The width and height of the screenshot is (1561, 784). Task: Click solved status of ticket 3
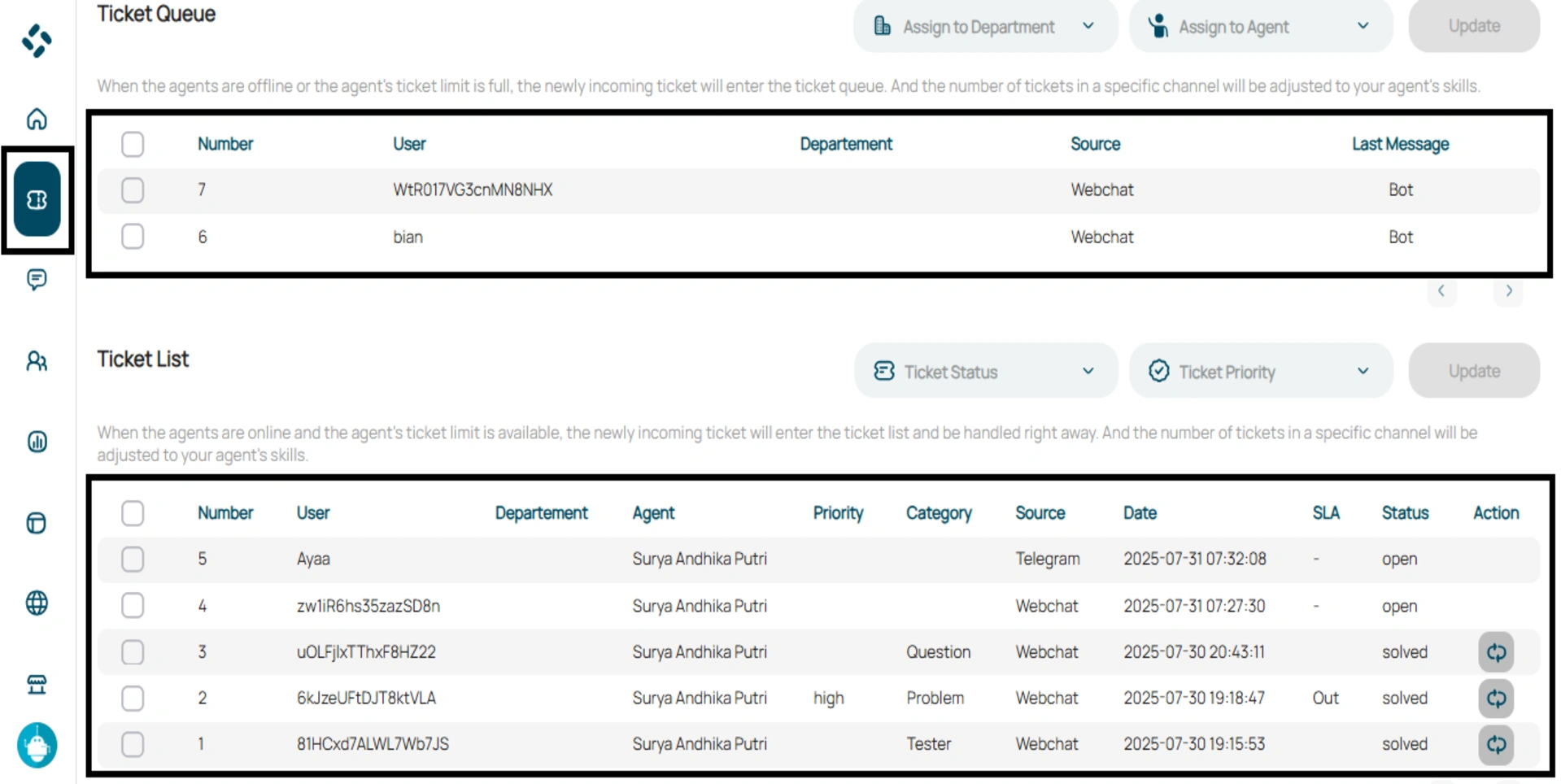click(x=1404, y=652)
